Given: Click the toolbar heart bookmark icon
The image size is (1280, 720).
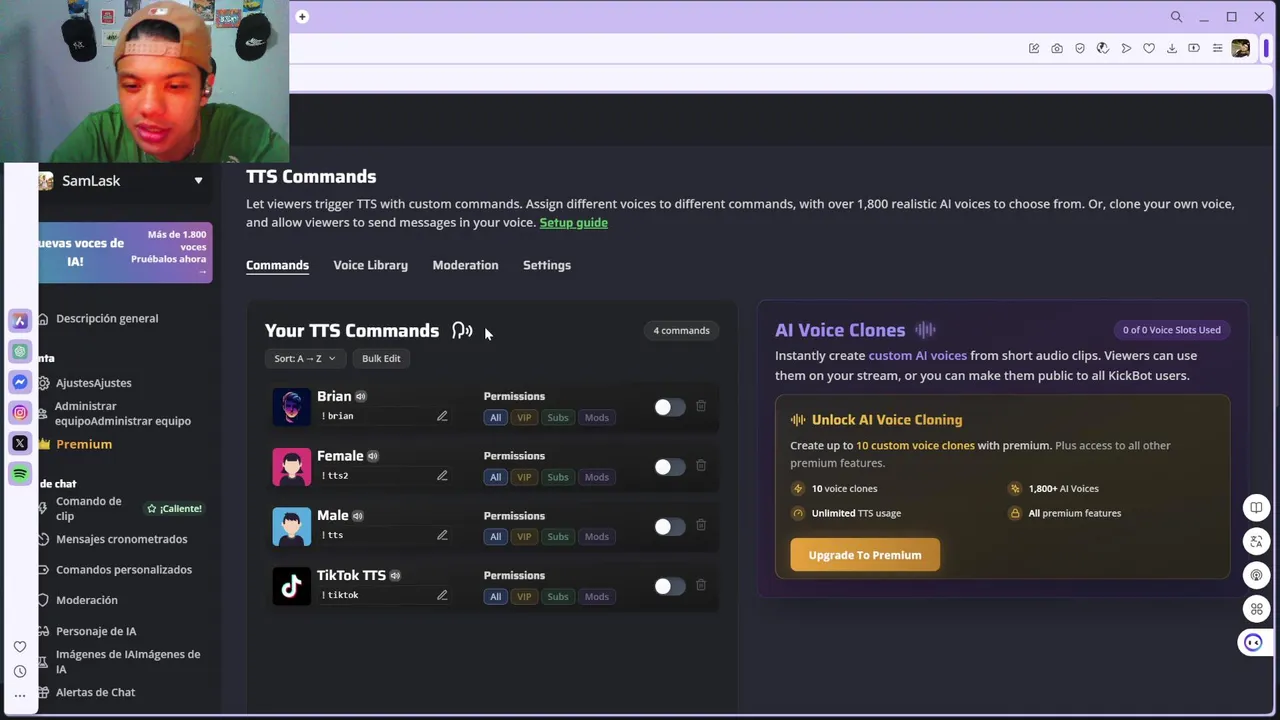Looking at the screenshot, I should [1149, 48].
